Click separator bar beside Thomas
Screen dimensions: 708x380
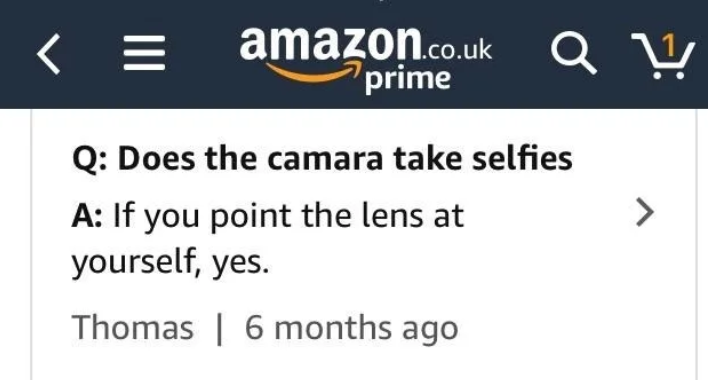click(219, 329)
